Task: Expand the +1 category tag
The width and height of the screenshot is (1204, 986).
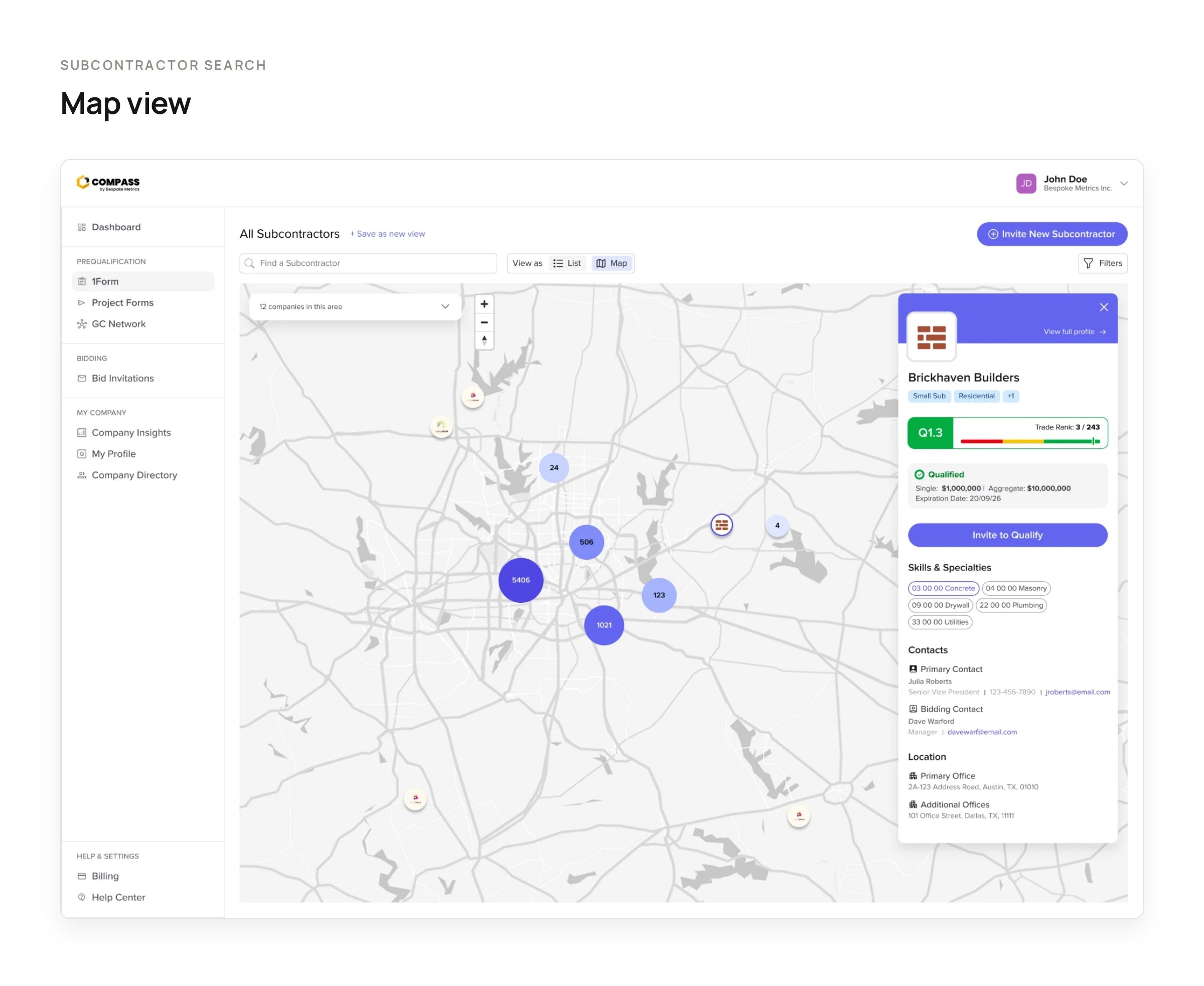Action: pos(1010,396)
